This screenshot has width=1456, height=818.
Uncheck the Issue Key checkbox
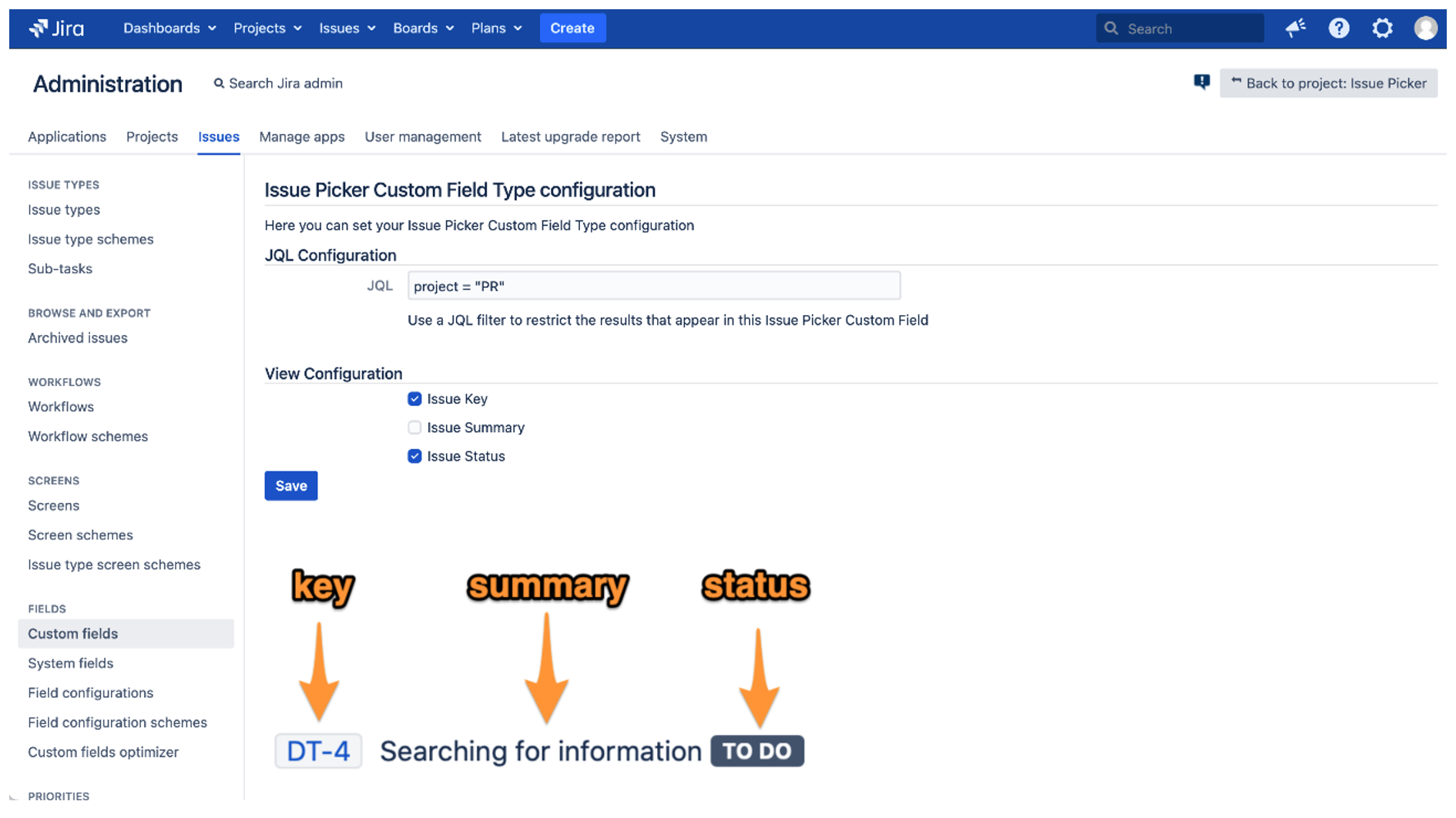pos(414,399)
